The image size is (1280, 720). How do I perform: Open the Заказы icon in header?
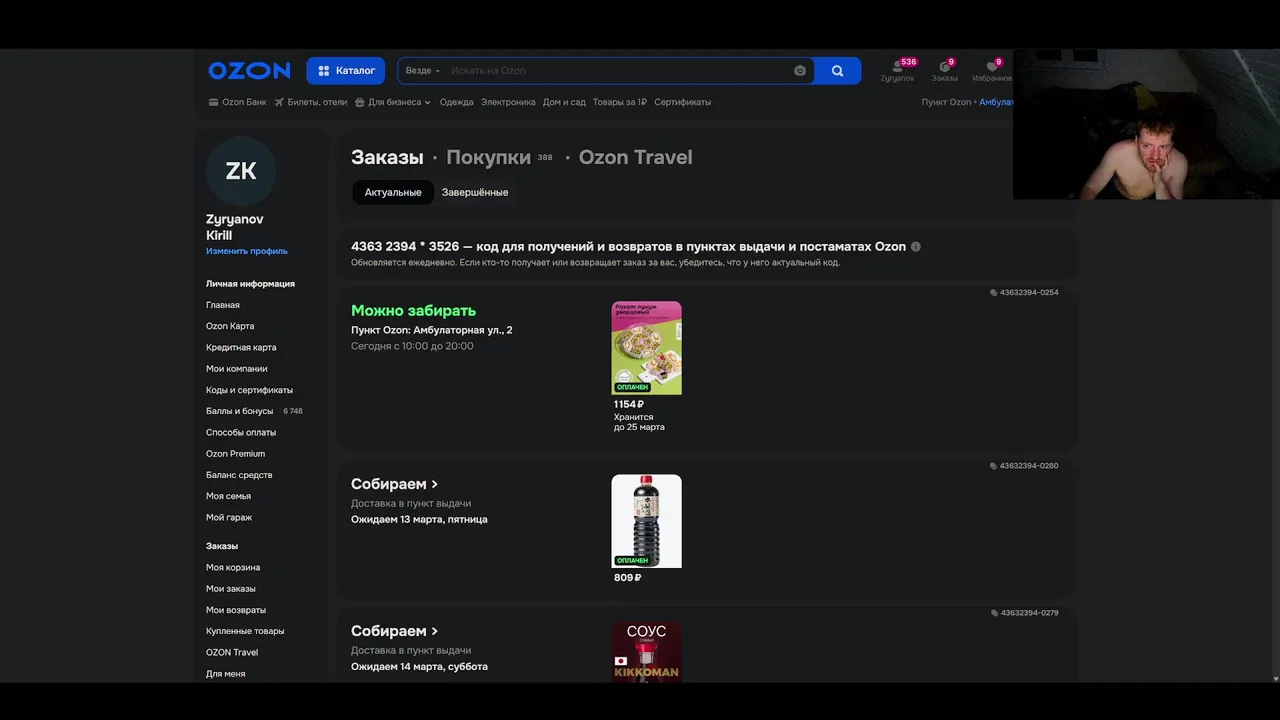[944, 71]
